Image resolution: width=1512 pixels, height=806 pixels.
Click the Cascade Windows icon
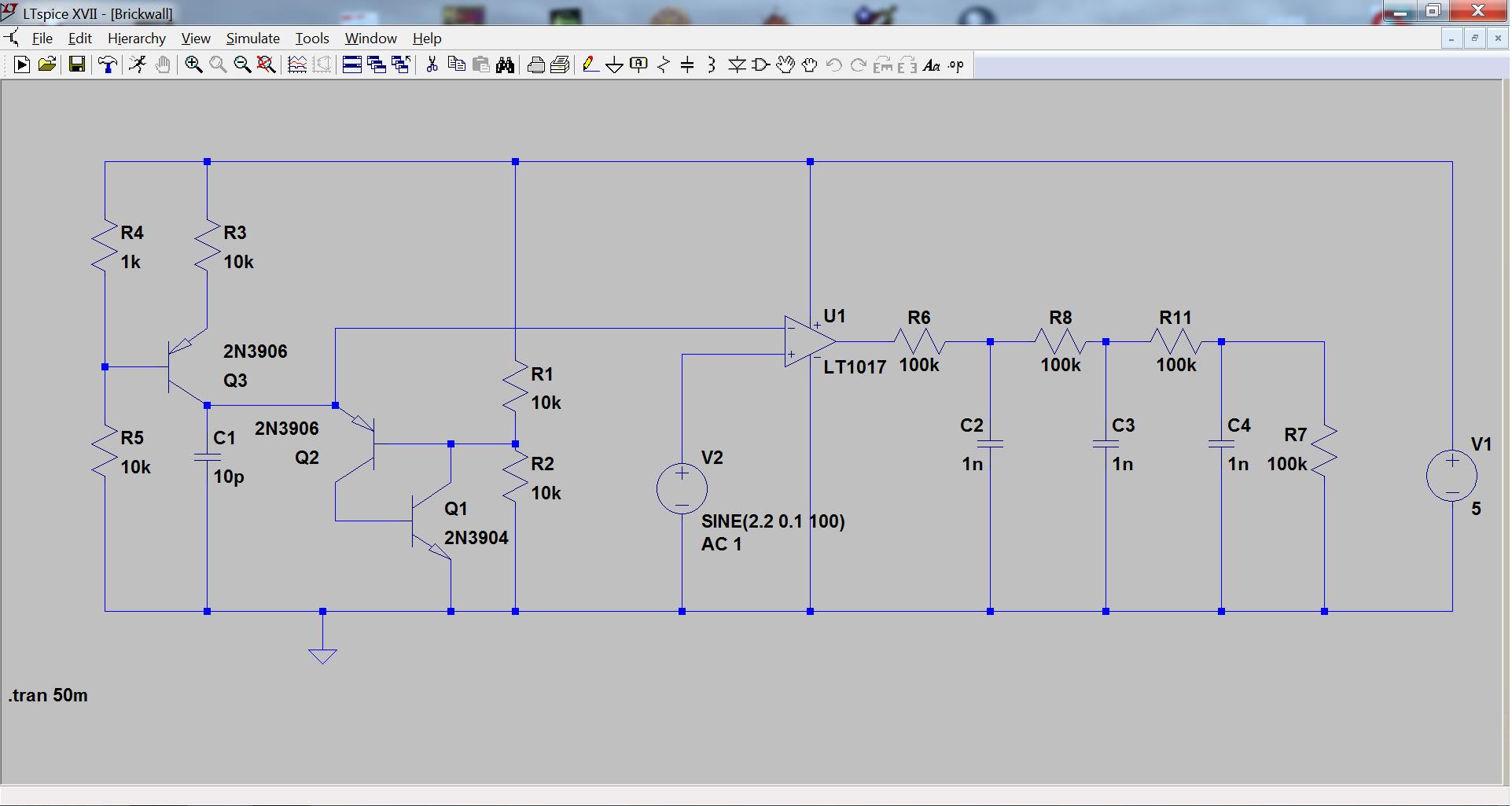[x=377, y=65]
